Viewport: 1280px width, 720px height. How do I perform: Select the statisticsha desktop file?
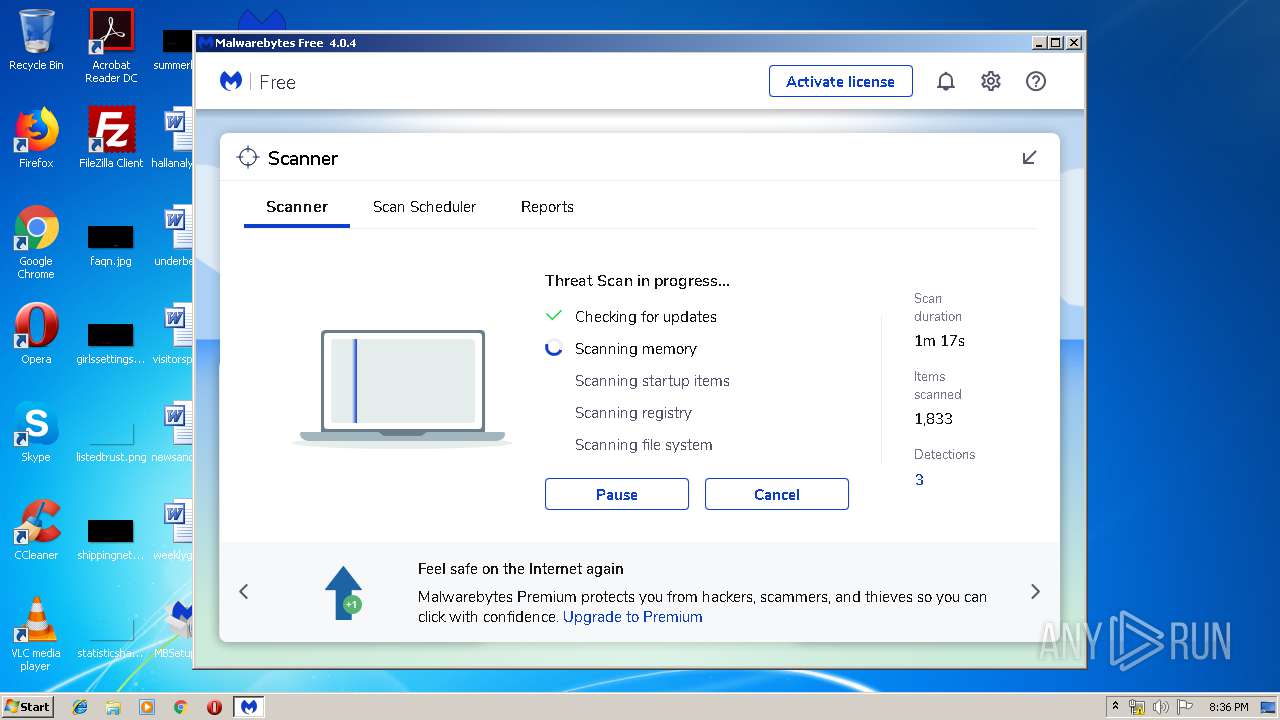[x=111, y=638]
